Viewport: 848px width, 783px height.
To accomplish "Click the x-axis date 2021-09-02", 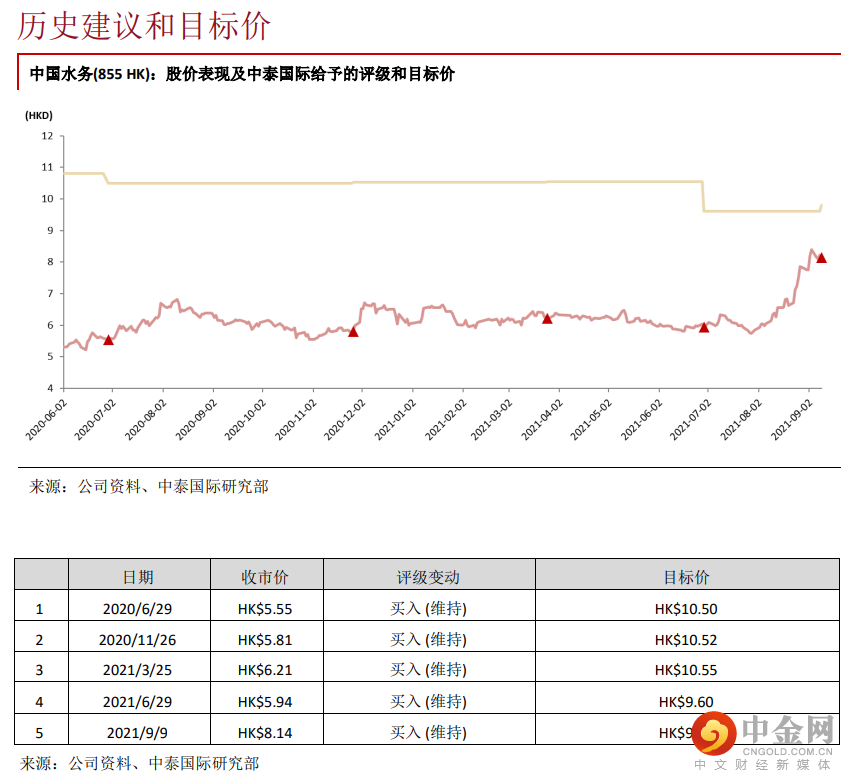I will pos(791,420).
